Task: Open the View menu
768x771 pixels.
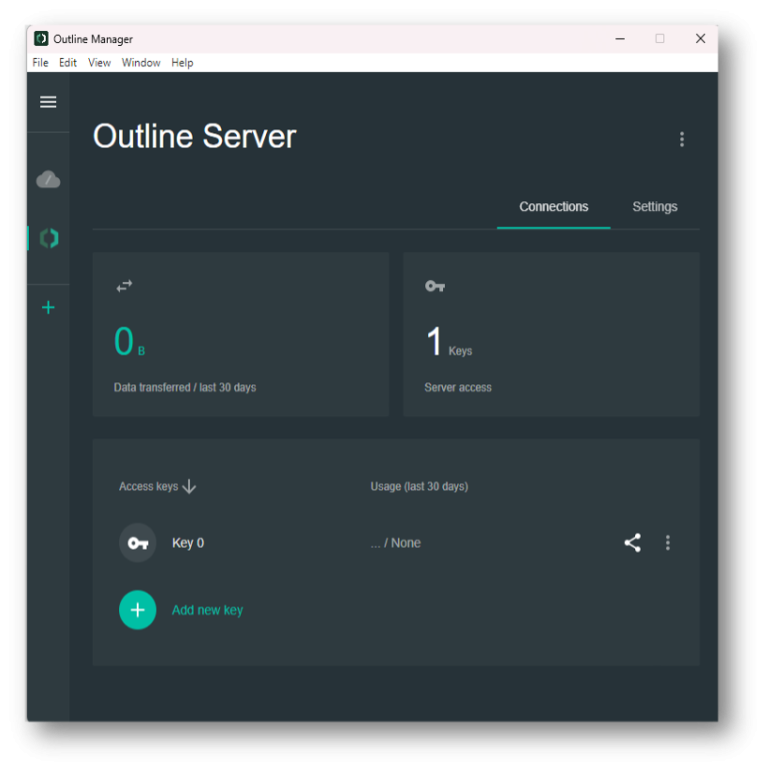Action: click(99, 62)
